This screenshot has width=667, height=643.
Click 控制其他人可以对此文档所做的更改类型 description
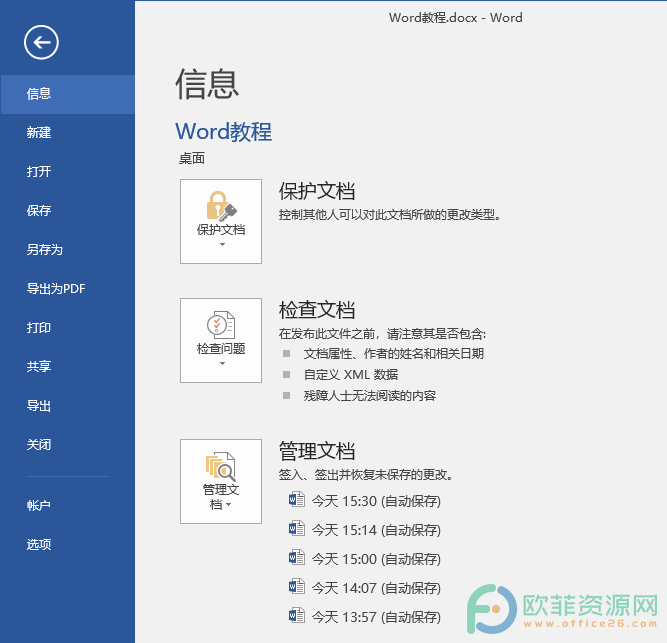390,215
